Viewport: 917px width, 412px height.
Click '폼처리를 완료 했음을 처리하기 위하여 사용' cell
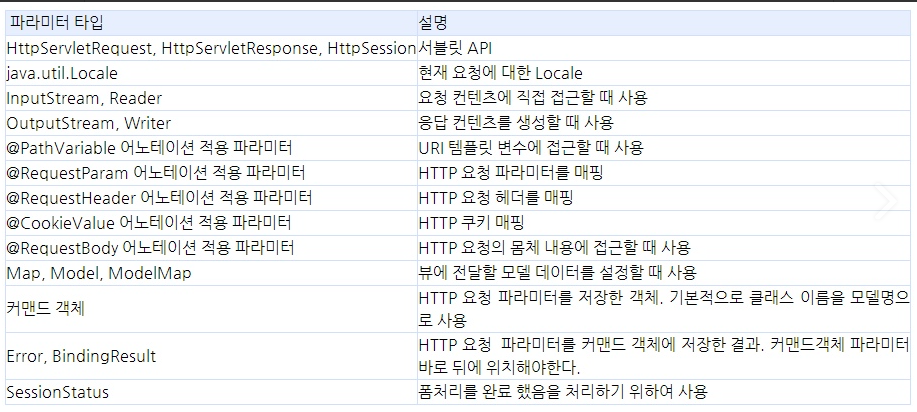[664, 392]
